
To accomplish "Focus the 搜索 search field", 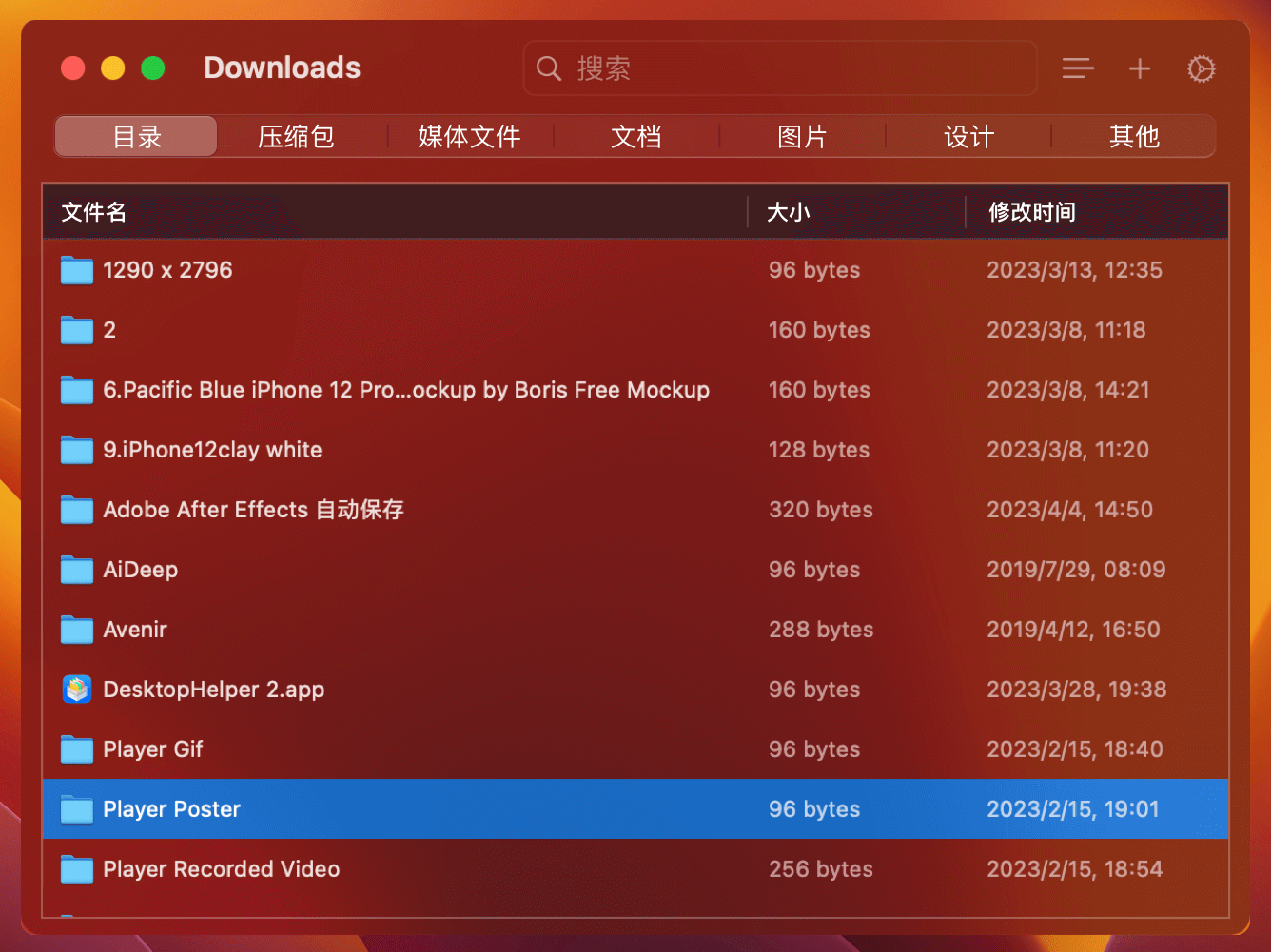I will [x=780, y=68].
